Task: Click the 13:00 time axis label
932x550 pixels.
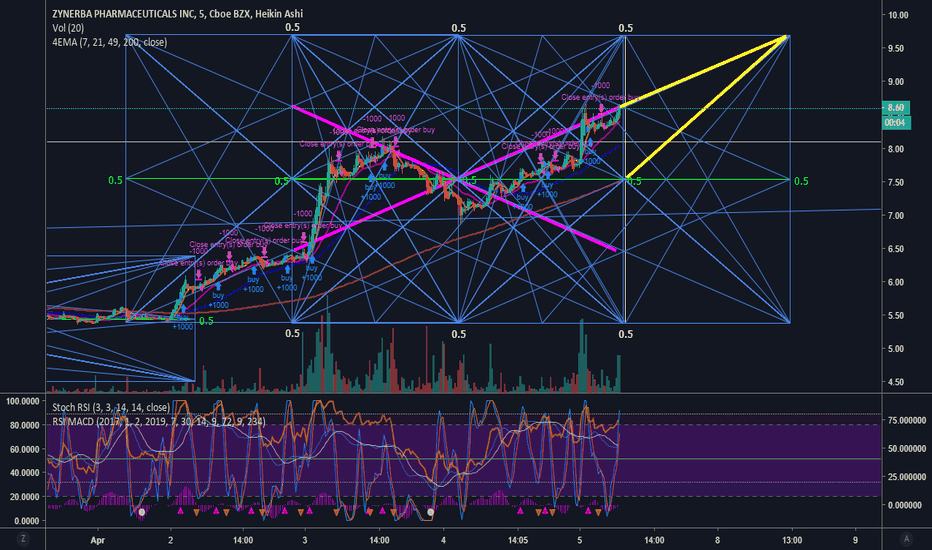Action: tap(792, 540)
